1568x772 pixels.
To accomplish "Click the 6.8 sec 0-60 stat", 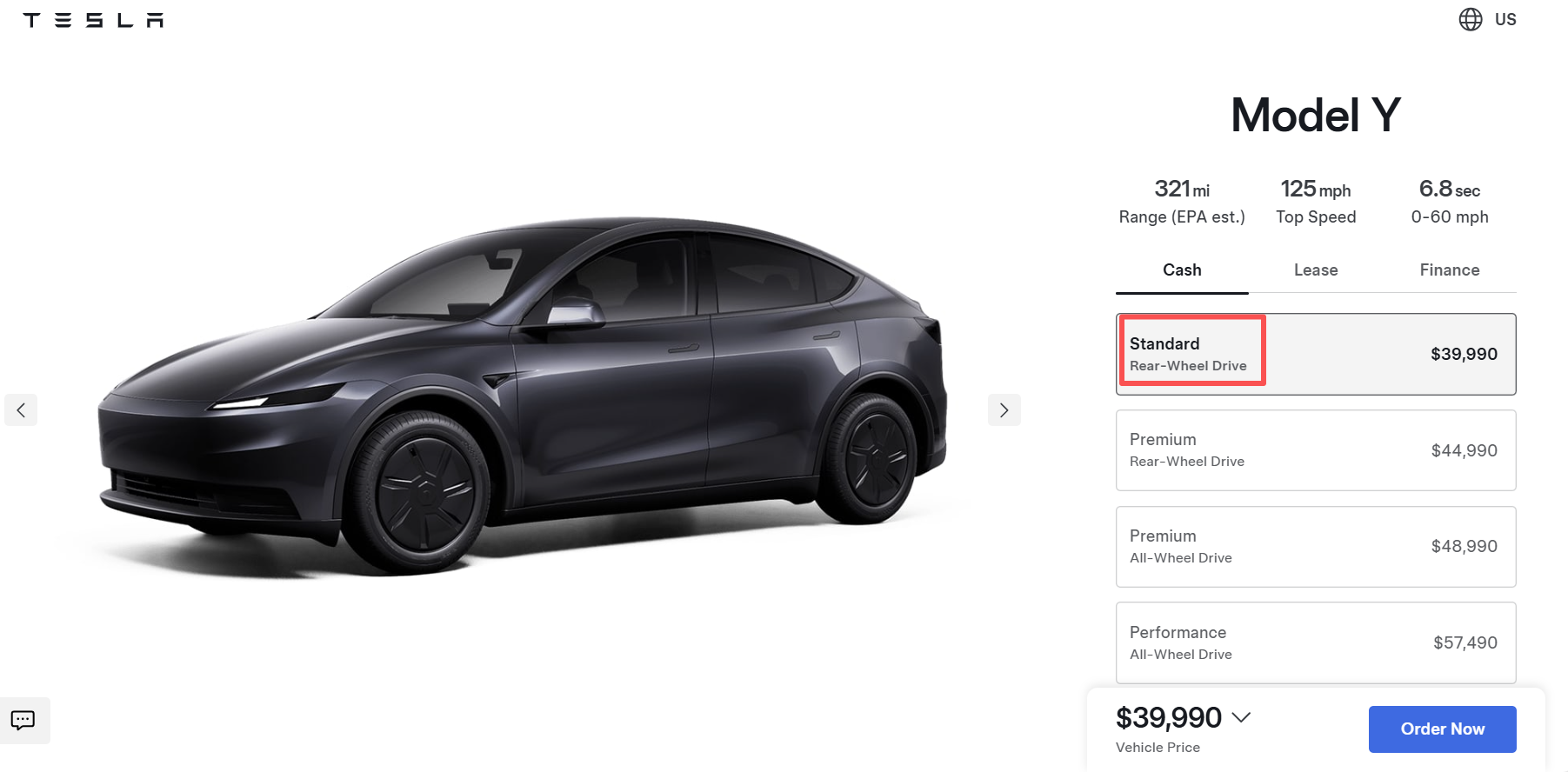I will 1449,202.
